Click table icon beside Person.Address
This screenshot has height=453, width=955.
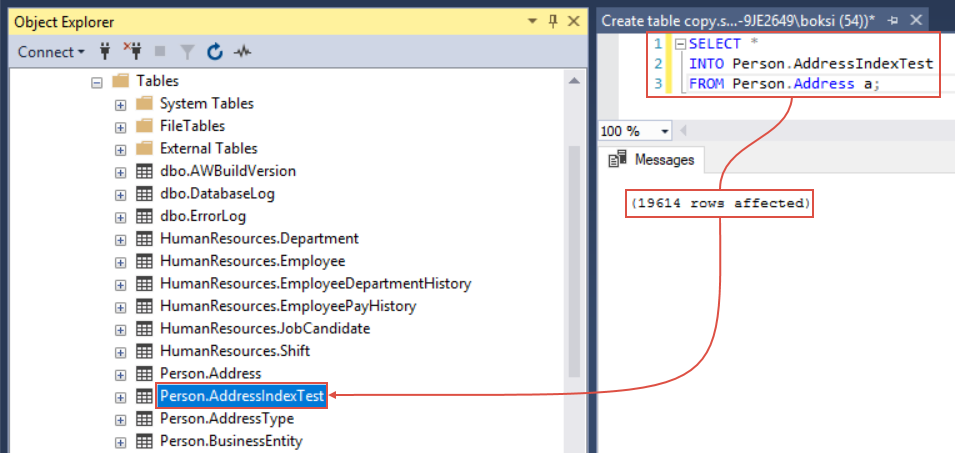click(x=144, y=374)
